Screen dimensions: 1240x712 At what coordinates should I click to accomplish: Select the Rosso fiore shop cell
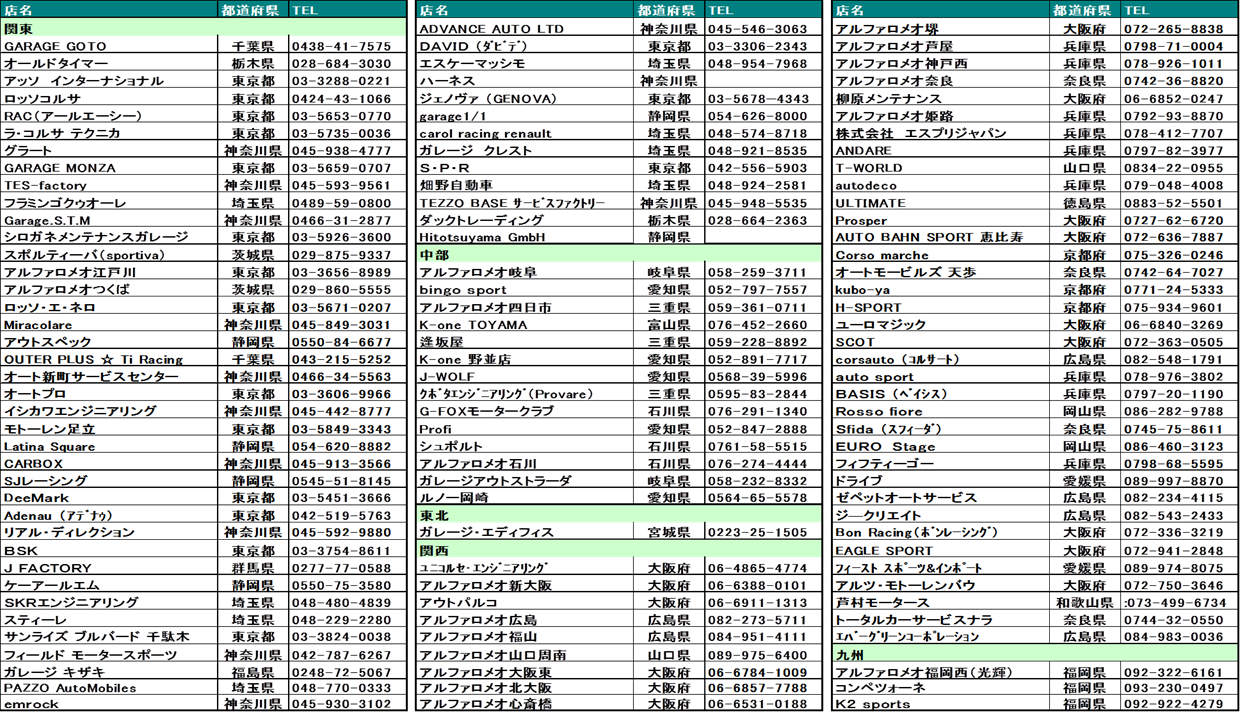pos(878,411)
